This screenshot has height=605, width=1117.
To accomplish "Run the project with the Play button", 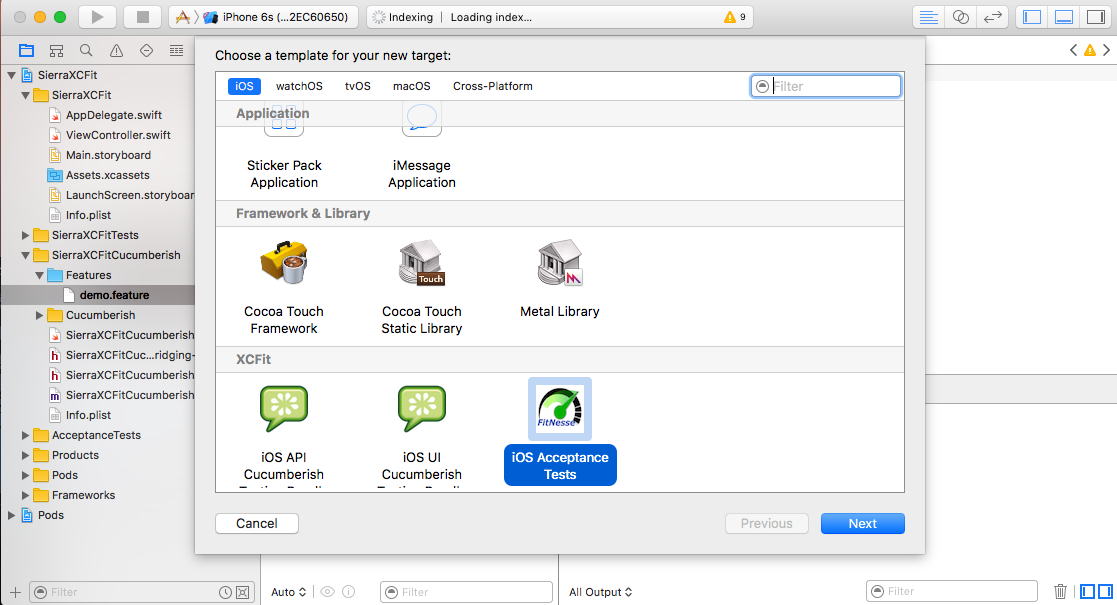I will [x=98, y=17].
